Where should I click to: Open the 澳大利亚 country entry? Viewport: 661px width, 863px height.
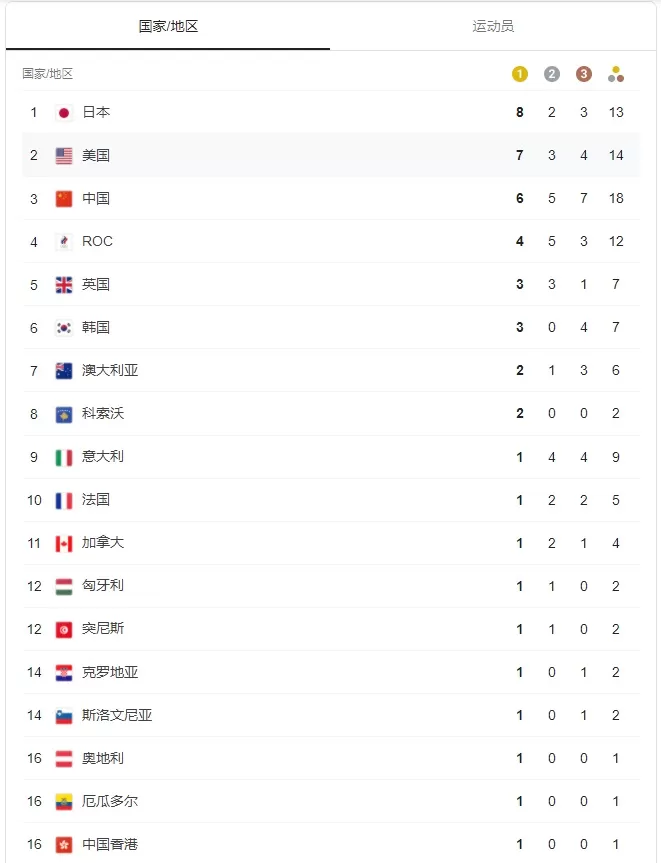click(331, 370)
